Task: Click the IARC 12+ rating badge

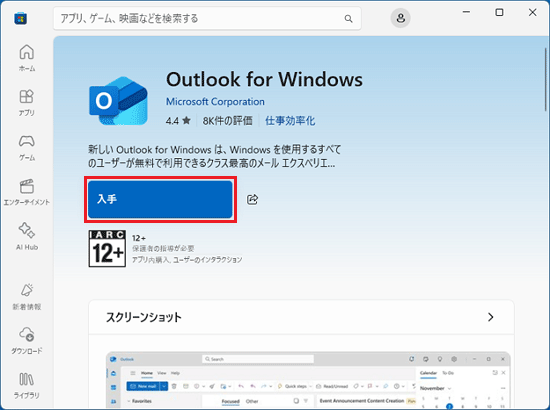Action: 107,248
